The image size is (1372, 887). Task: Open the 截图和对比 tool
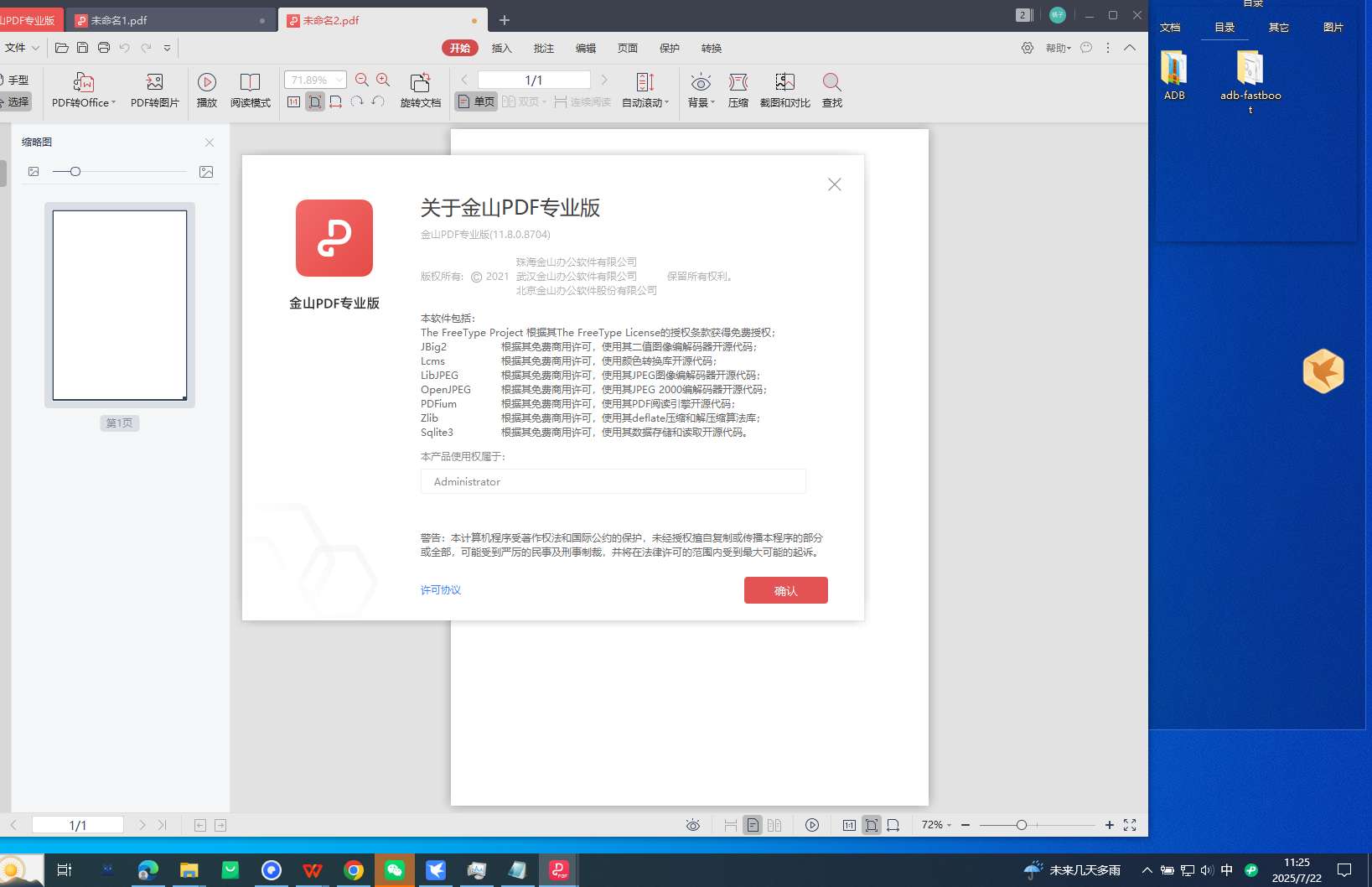(x=784, y=82)
